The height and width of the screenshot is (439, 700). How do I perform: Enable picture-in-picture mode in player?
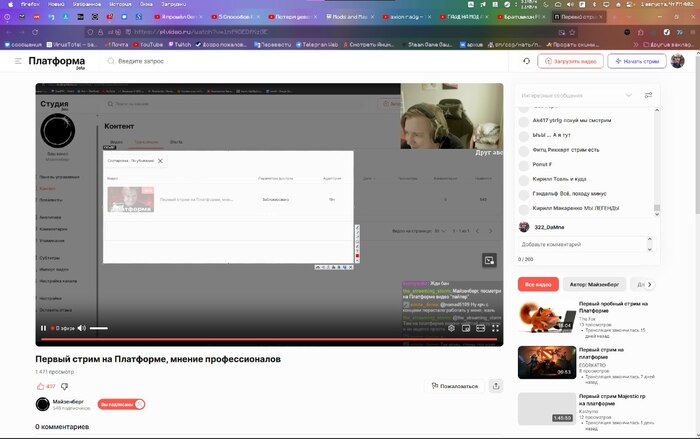pyautogui.click(x=466, y=328)
